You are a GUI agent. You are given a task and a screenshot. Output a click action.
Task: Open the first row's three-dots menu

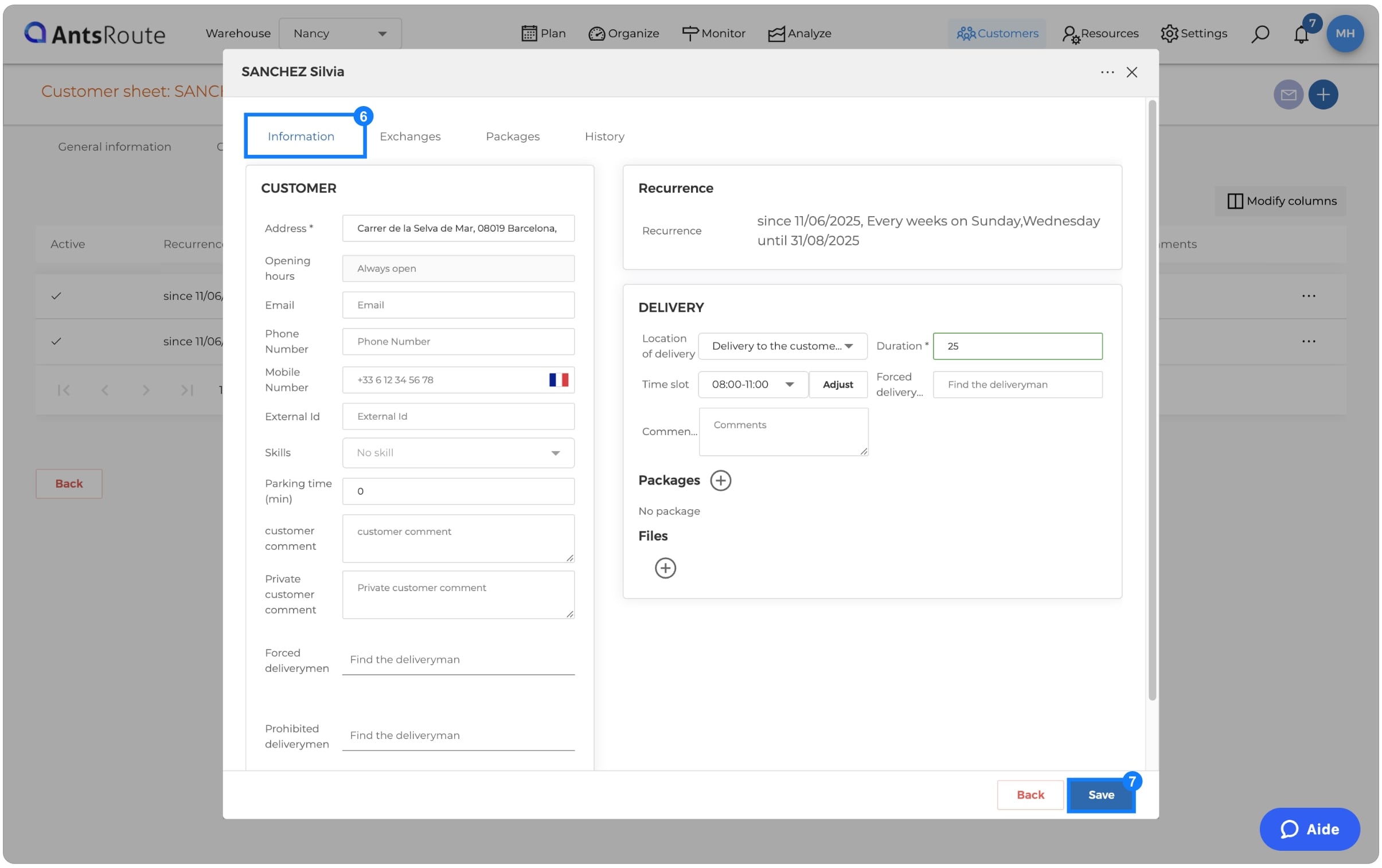pos(1308,296)
